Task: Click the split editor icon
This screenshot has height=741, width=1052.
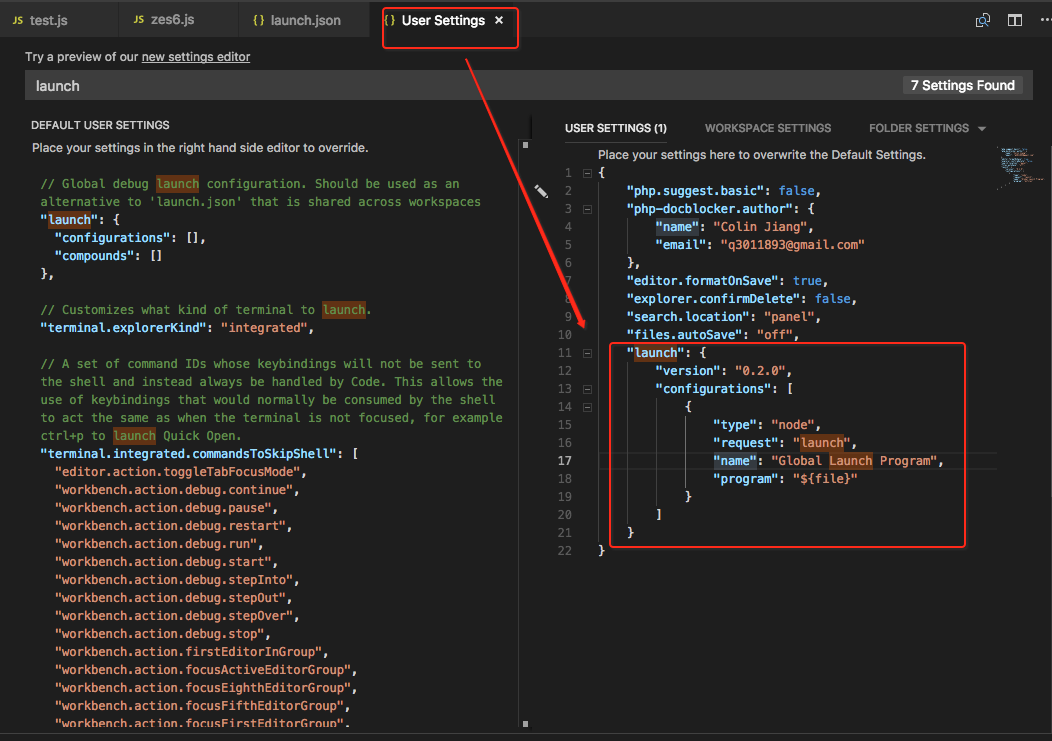Action: (x=1015, y=20)
